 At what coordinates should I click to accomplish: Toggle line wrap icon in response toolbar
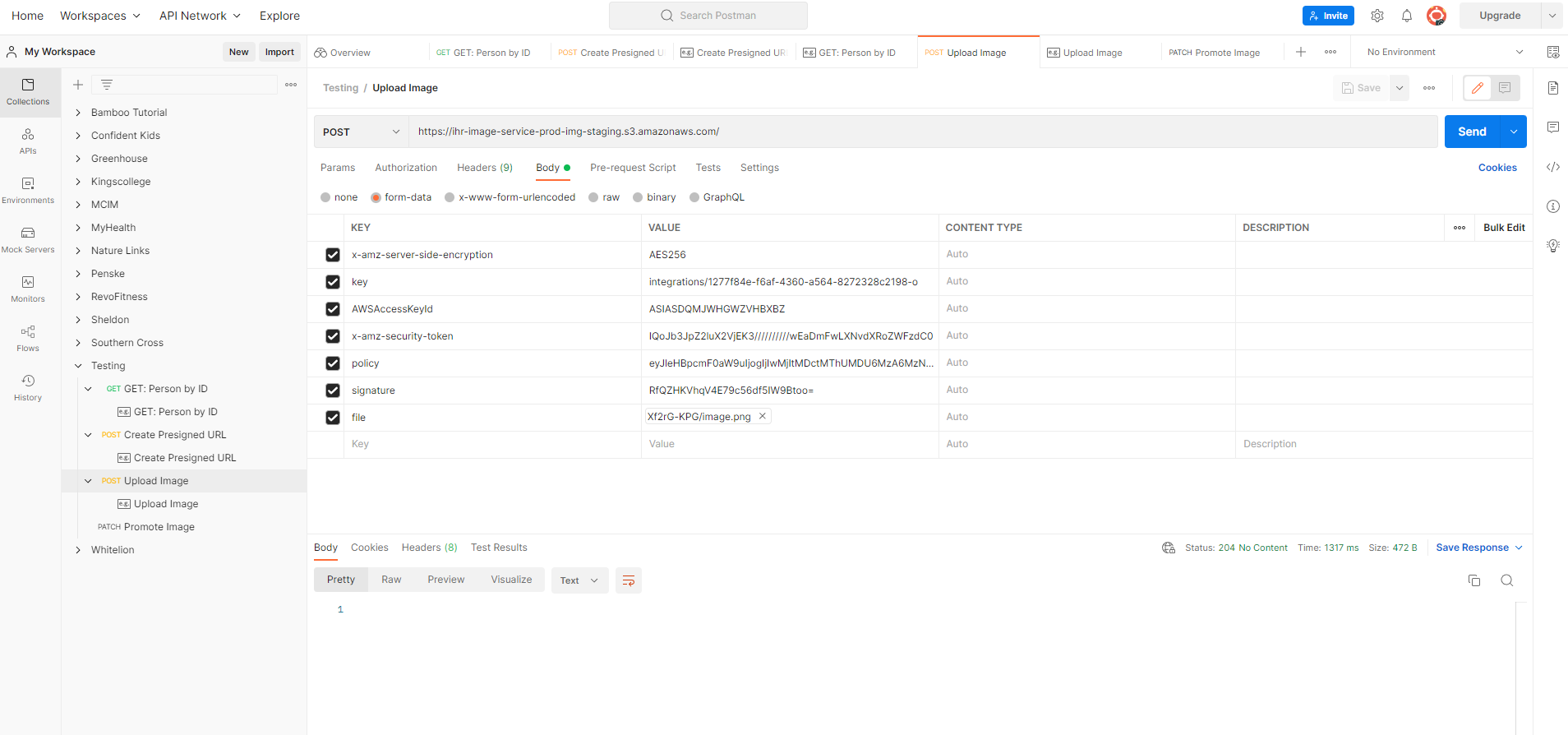629,580
